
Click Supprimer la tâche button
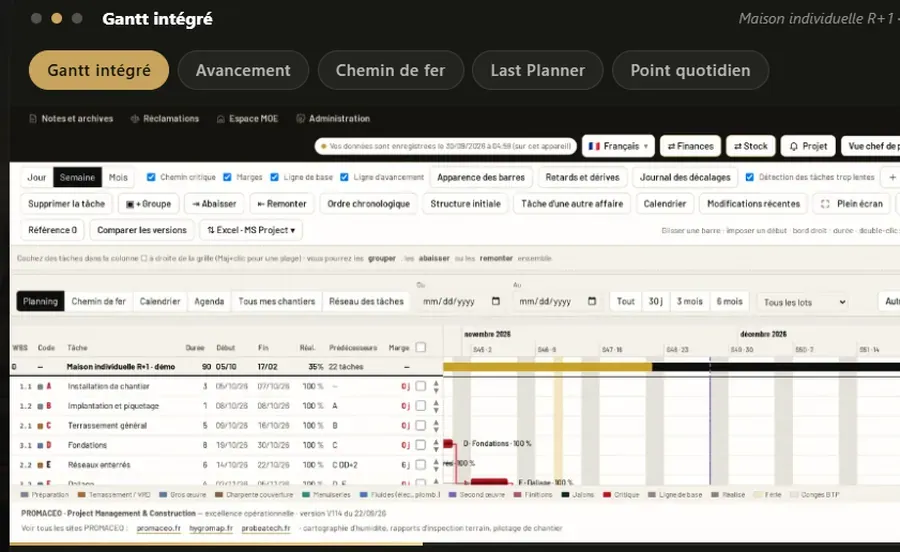67,204
